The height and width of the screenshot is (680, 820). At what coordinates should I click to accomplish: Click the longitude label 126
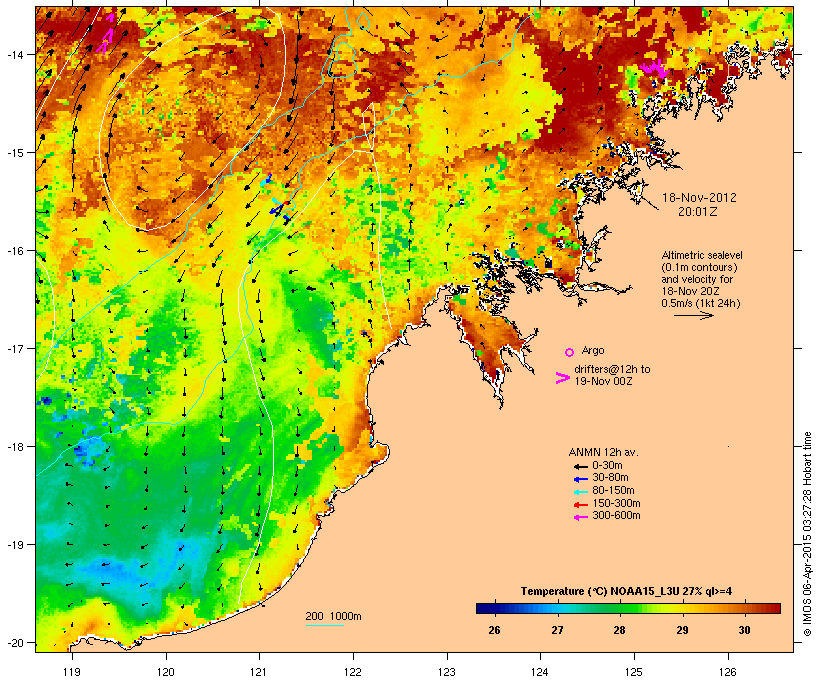point(727,672)
